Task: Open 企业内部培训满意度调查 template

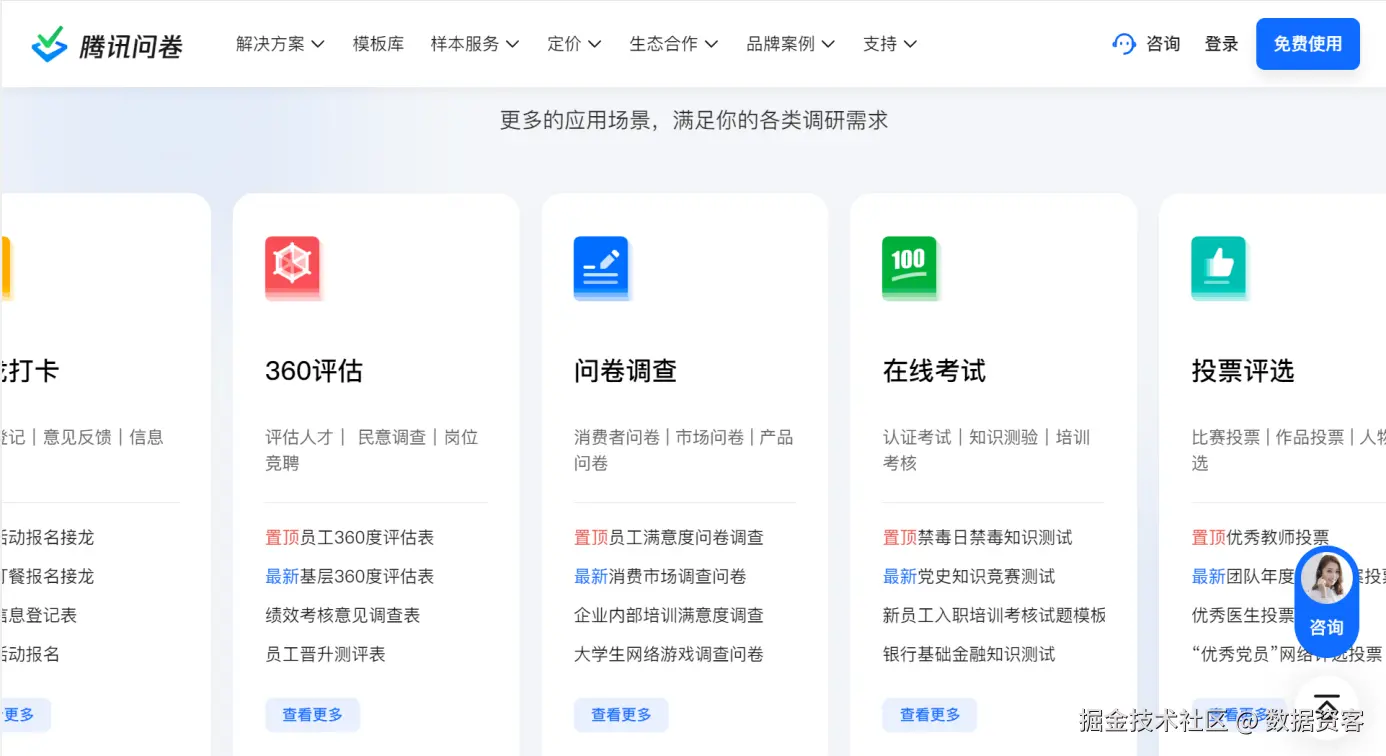Action: 669,616
